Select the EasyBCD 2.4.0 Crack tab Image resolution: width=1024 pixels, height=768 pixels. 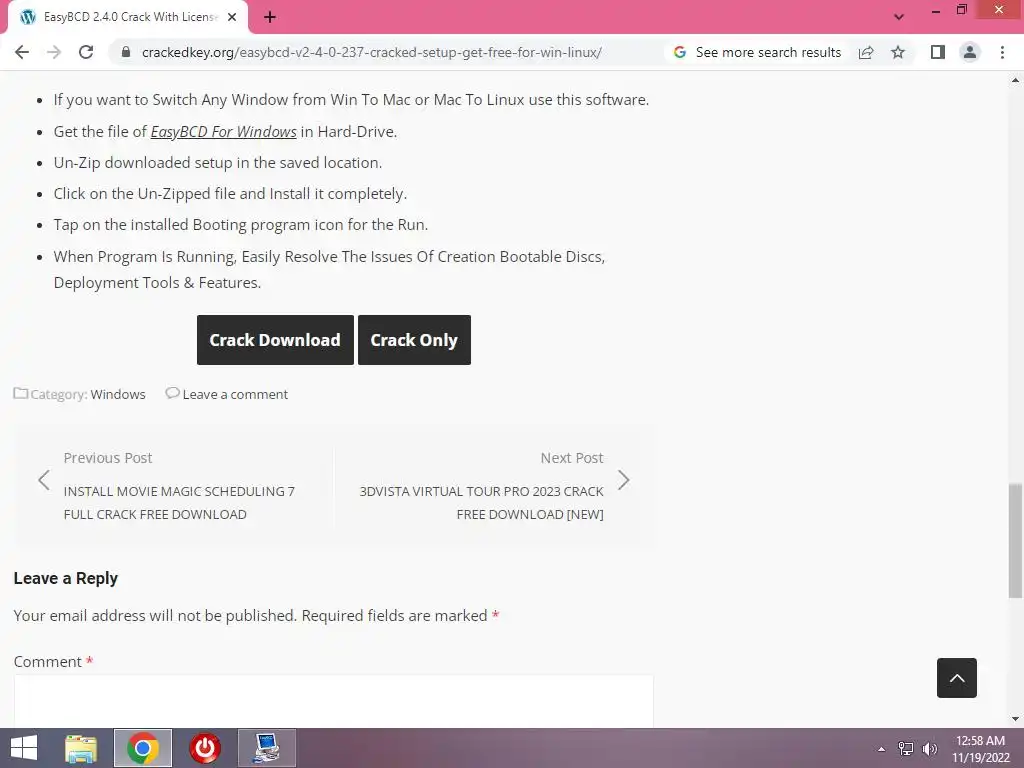tap(129, 17)
